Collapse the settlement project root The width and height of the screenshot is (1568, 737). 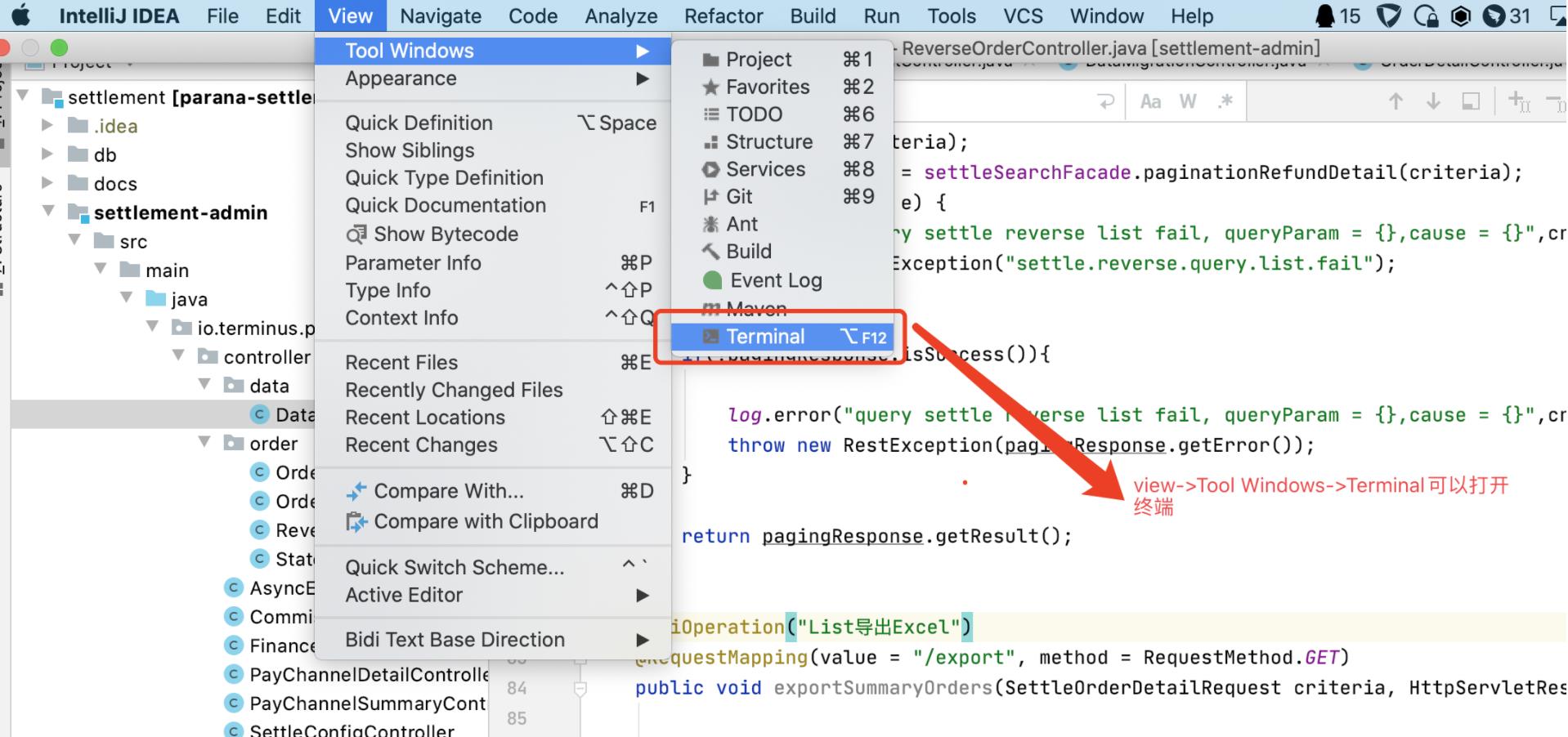[x=24, y=96]
